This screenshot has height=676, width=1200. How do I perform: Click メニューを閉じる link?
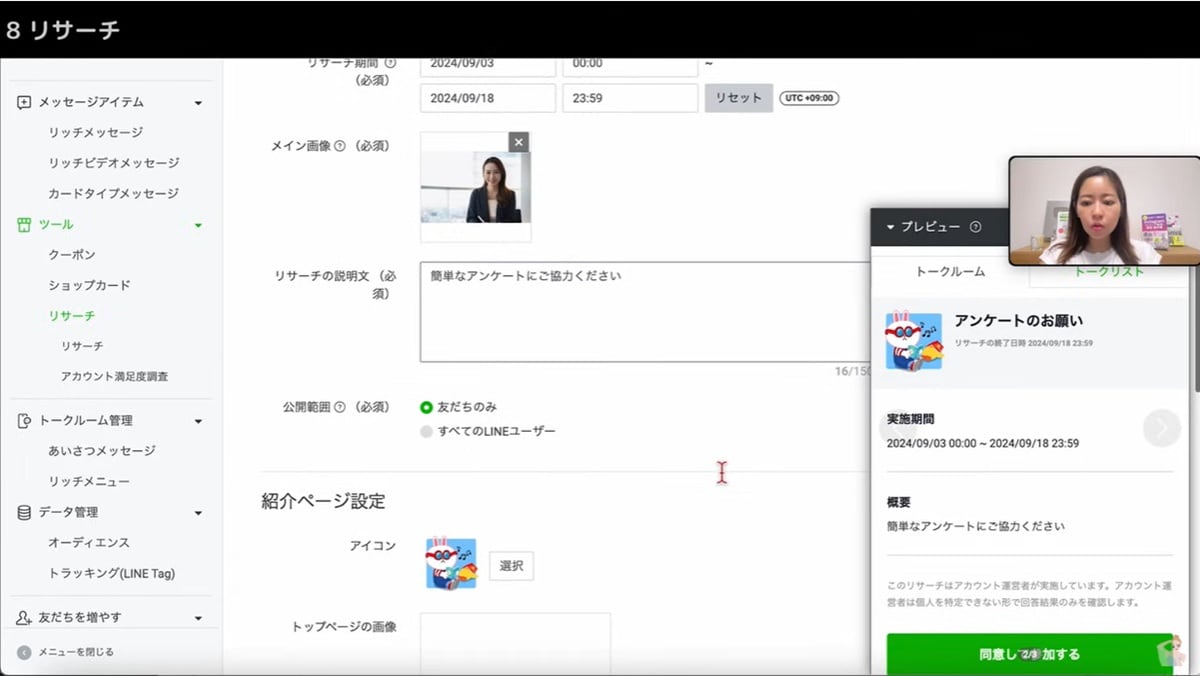coord(76,652)
